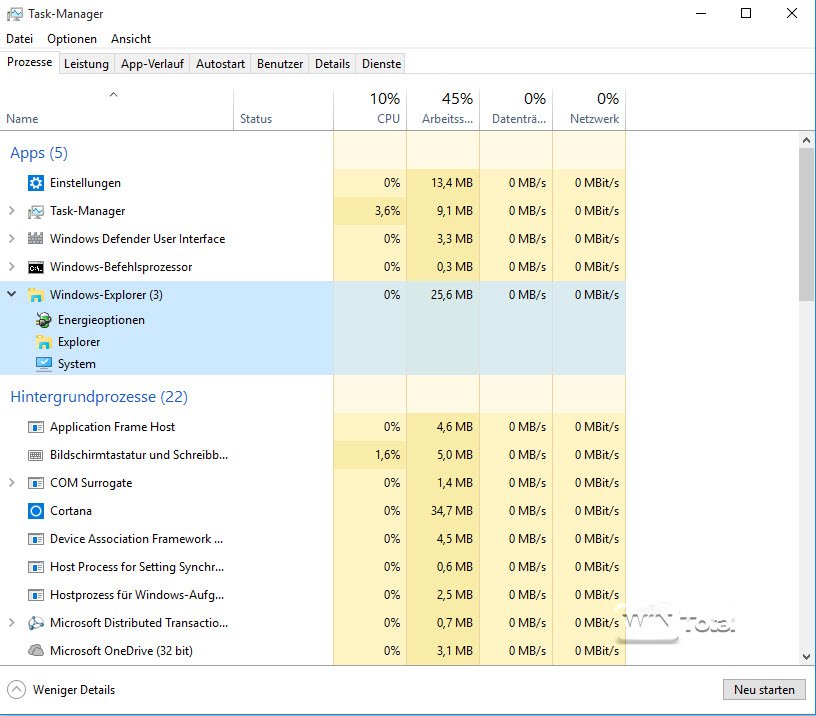
Task: Expand Microsoft Distributed Transaction row
Action: [11, 622]
